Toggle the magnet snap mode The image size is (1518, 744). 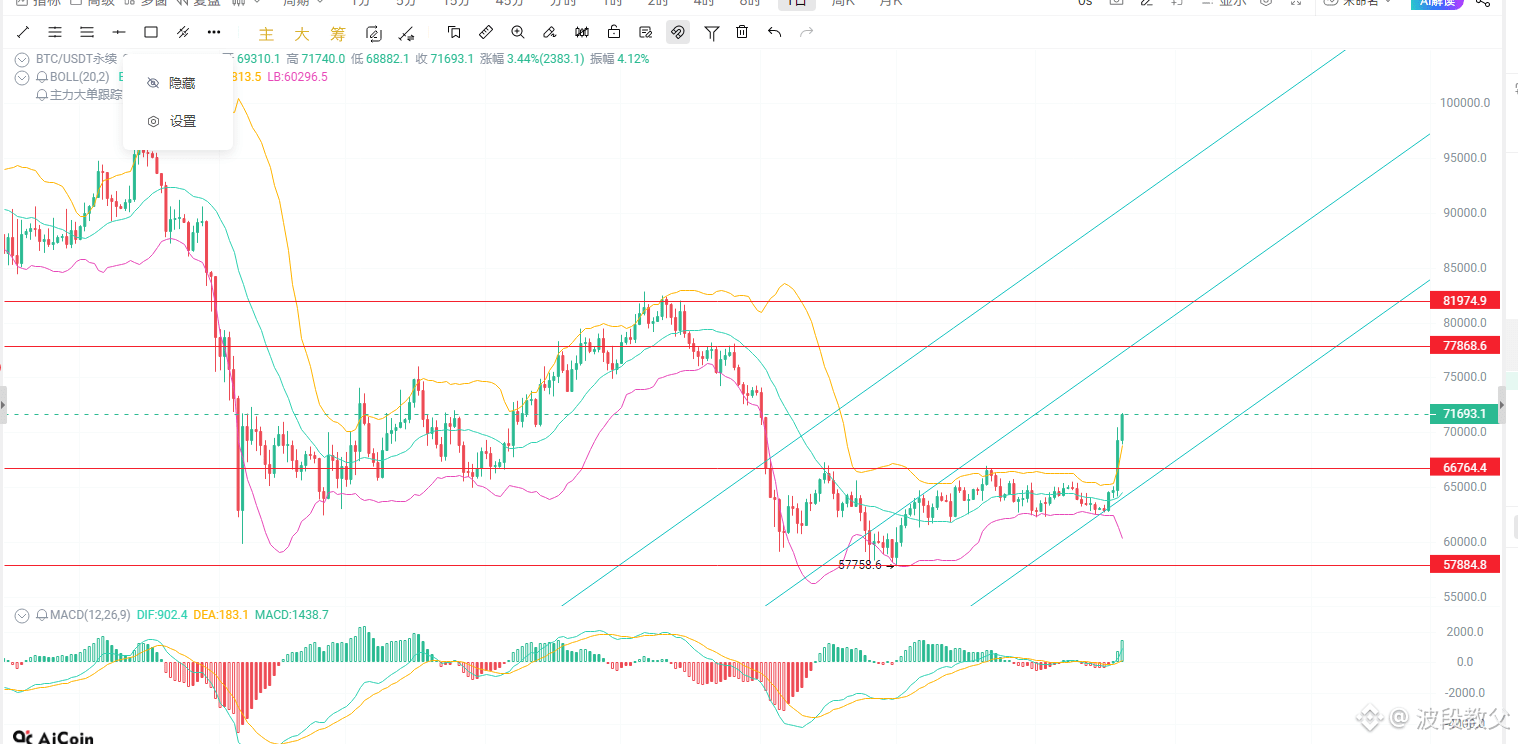678,32
